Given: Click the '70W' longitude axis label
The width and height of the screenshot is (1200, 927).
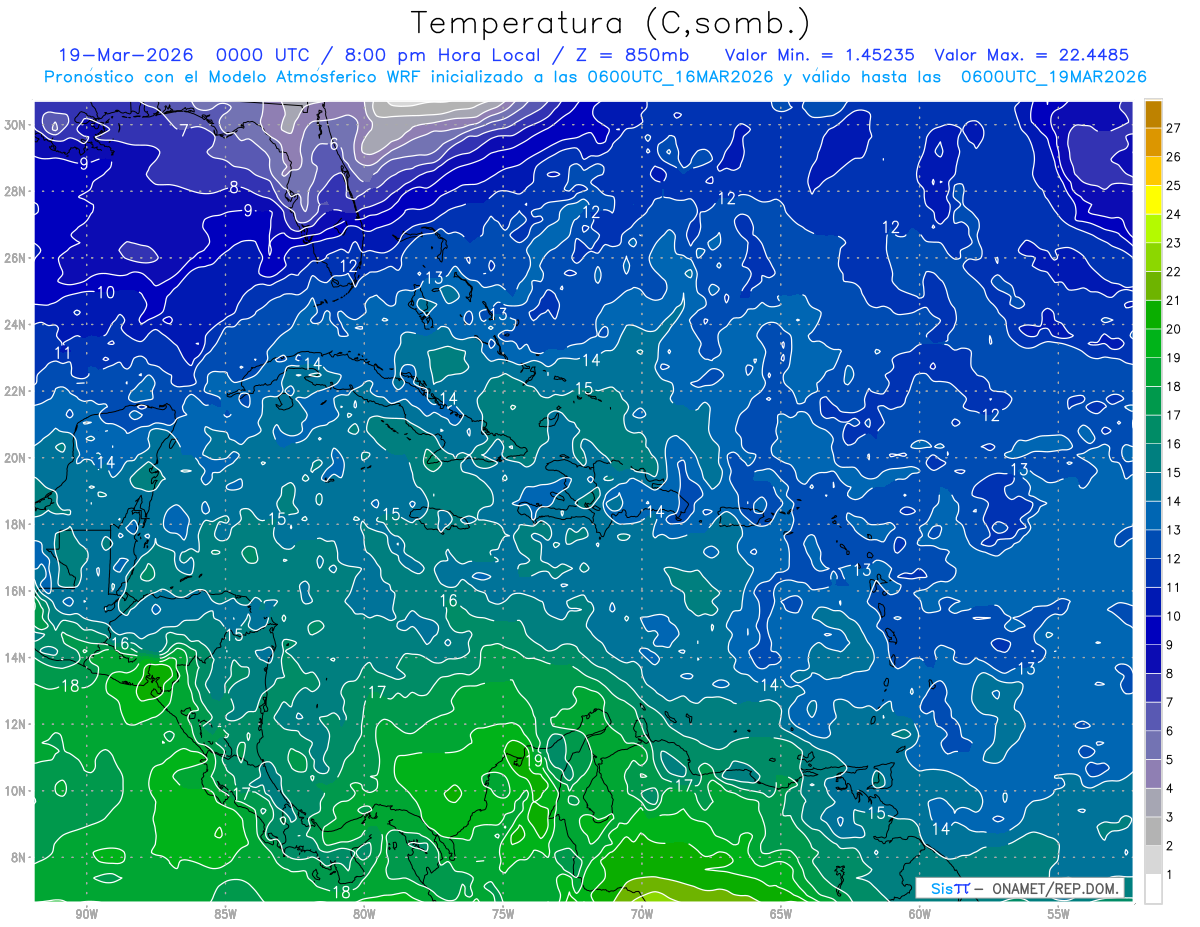Looking at the screenshot, I should [x=642, y=915].
